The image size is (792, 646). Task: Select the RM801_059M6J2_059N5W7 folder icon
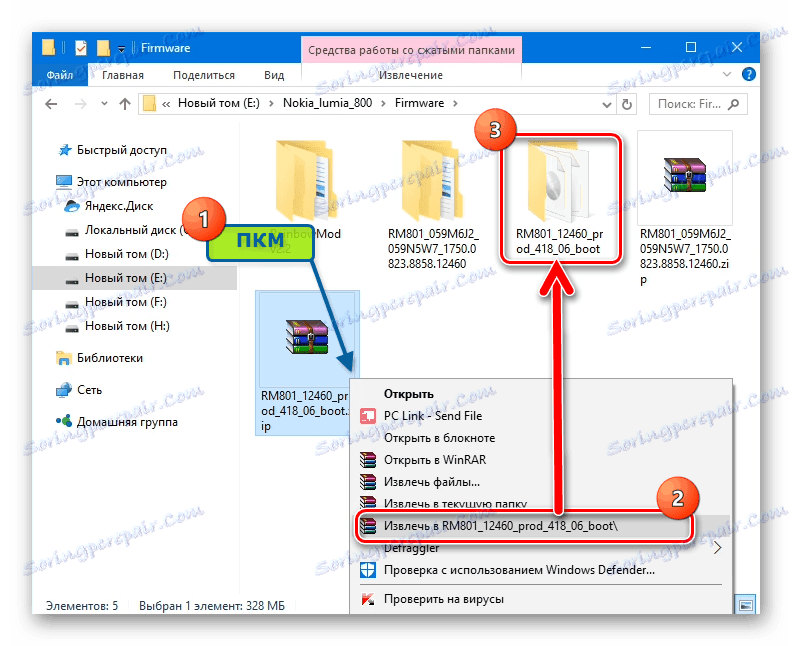432,180
